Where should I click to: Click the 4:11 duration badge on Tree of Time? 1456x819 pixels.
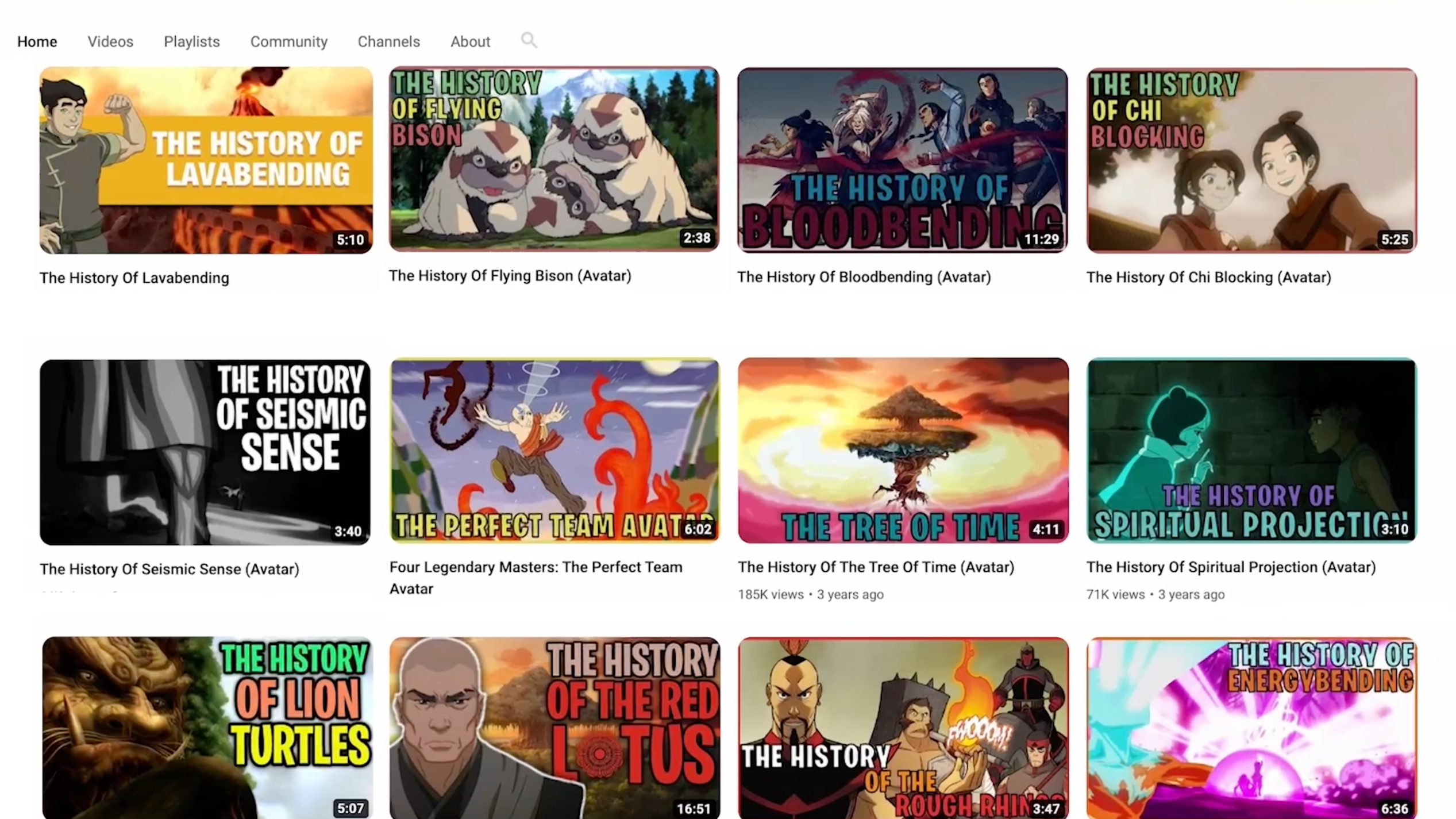click(1046, 529)
